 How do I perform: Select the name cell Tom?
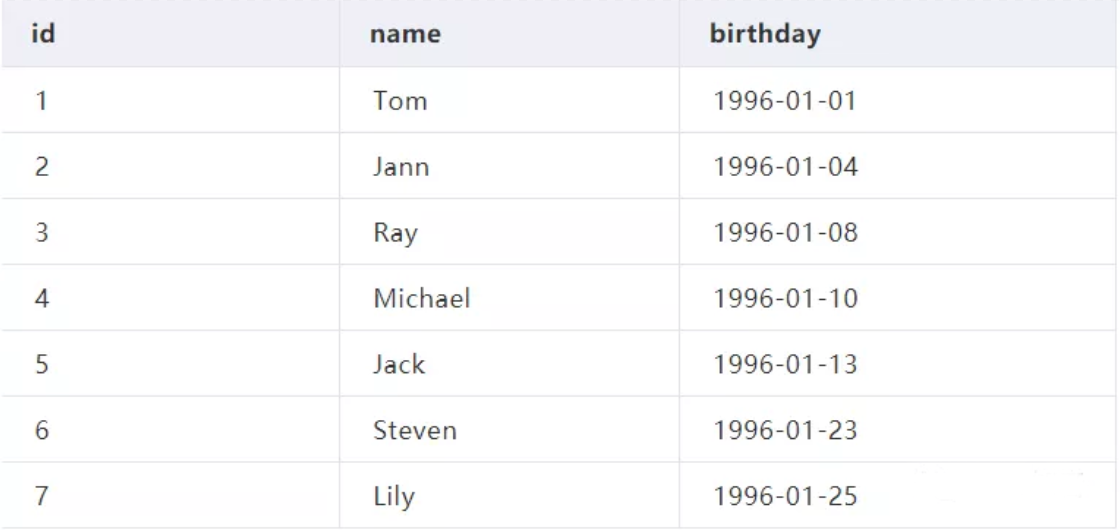point(400,101)
